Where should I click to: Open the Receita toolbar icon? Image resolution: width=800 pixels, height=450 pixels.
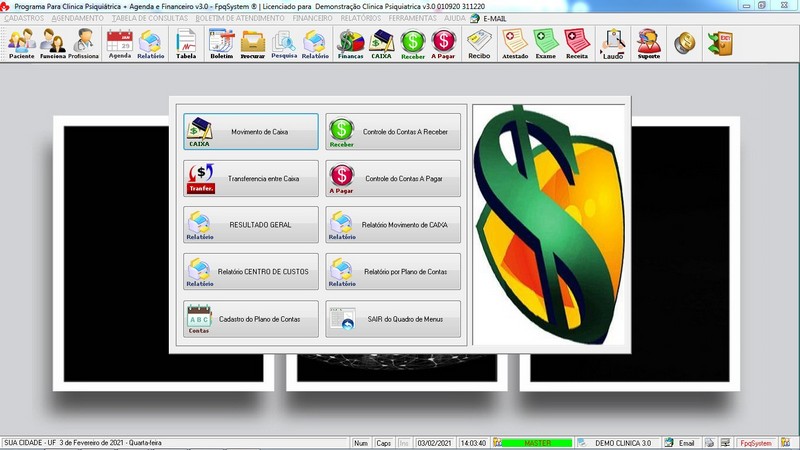[x=577, y=44]
